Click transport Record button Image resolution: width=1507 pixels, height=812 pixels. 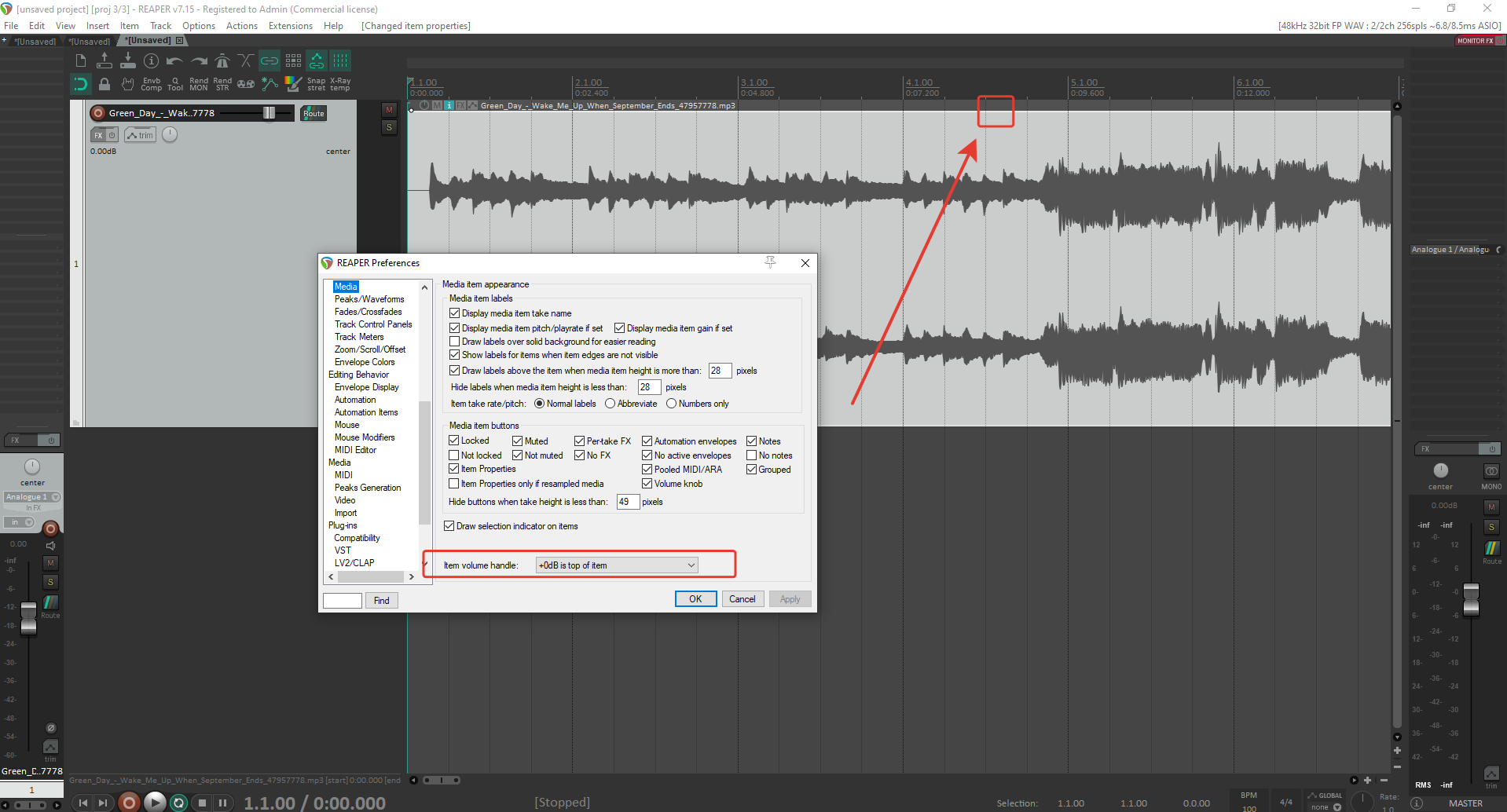coord(129,802)
